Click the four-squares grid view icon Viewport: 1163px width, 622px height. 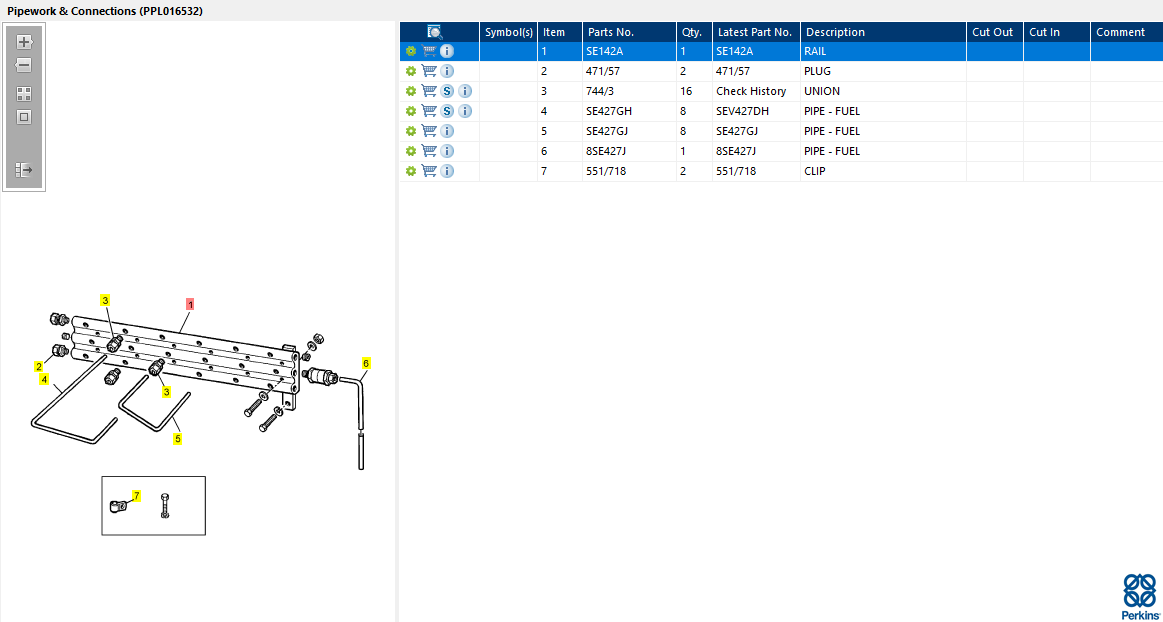tap(24, 94)
